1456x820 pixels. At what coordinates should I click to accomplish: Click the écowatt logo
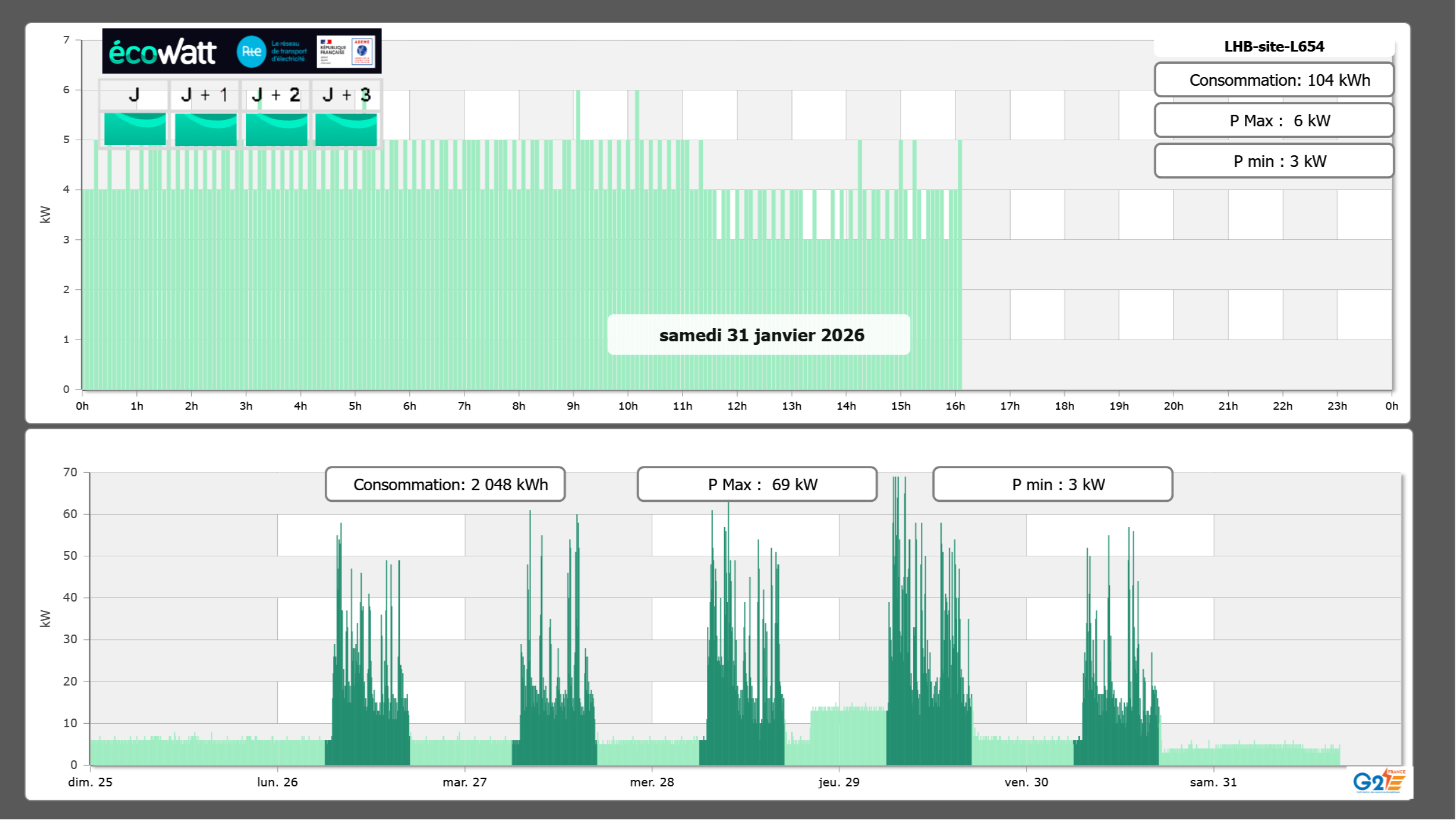162,52
